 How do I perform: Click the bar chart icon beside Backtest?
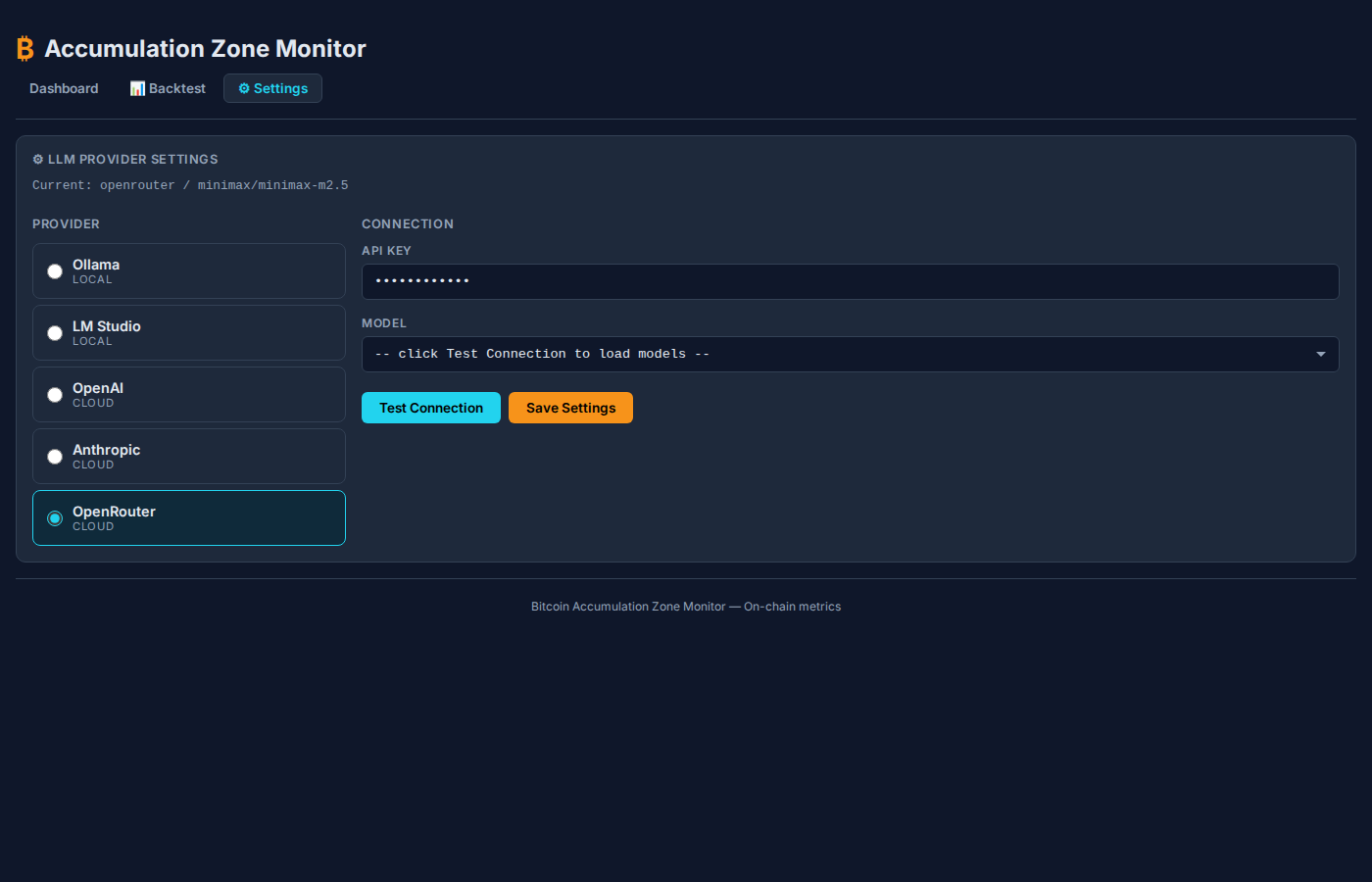pos(137,88)
